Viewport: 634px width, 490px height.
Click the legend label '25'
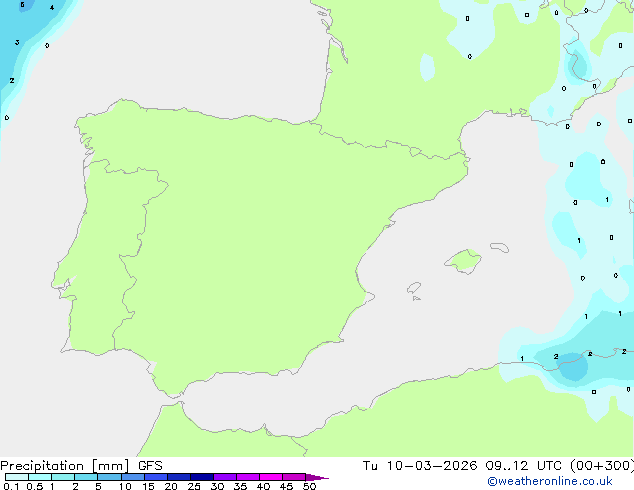click(x=194, y=486)
